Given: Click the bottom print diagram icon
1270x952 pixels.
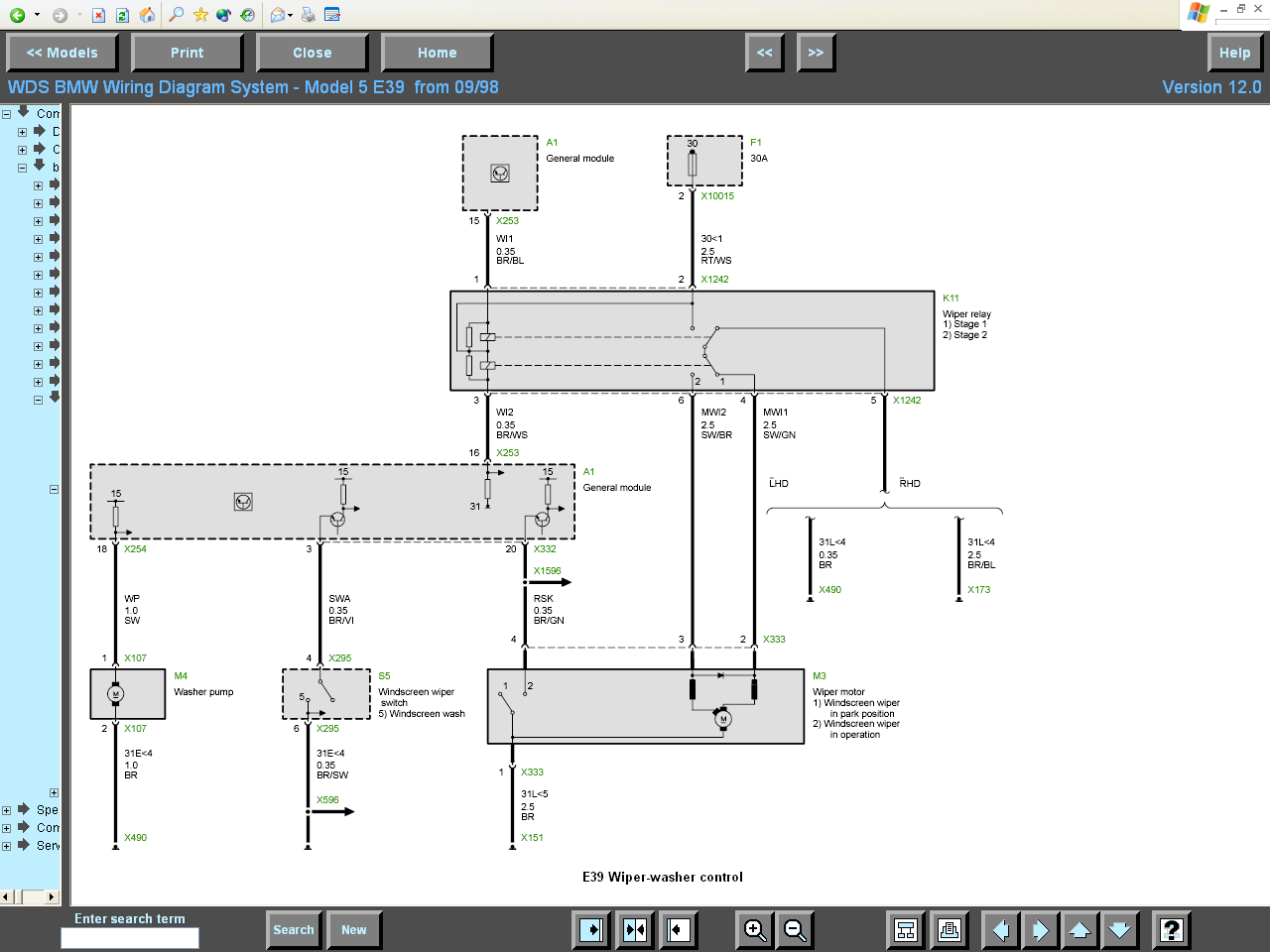Looking at the screenshot, I should [x=950, y=930].
